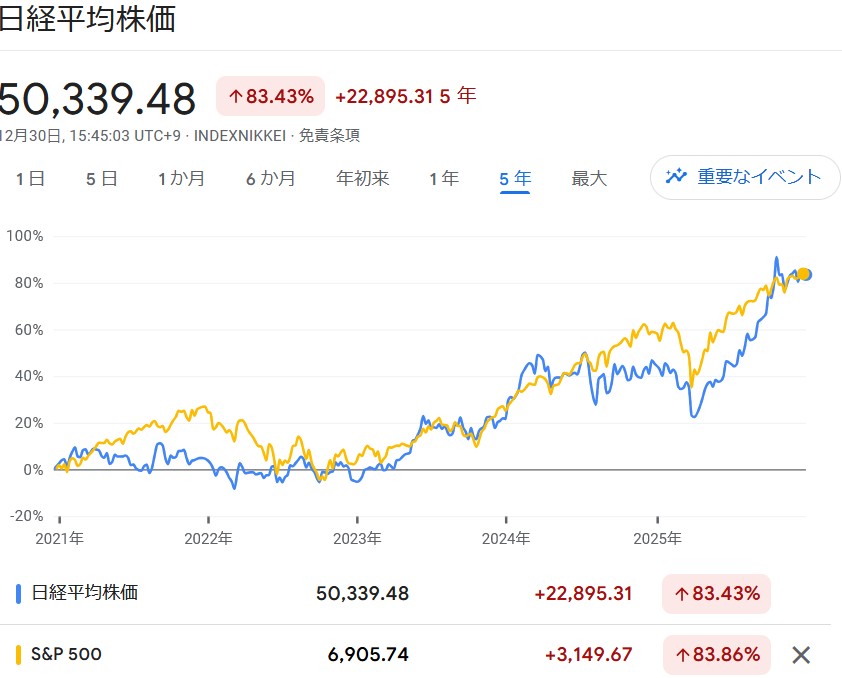This screenshot has height=678, width=842.
Task: Click the blue 日経平均株価 legend color bar
Action: tap(19, 593)
